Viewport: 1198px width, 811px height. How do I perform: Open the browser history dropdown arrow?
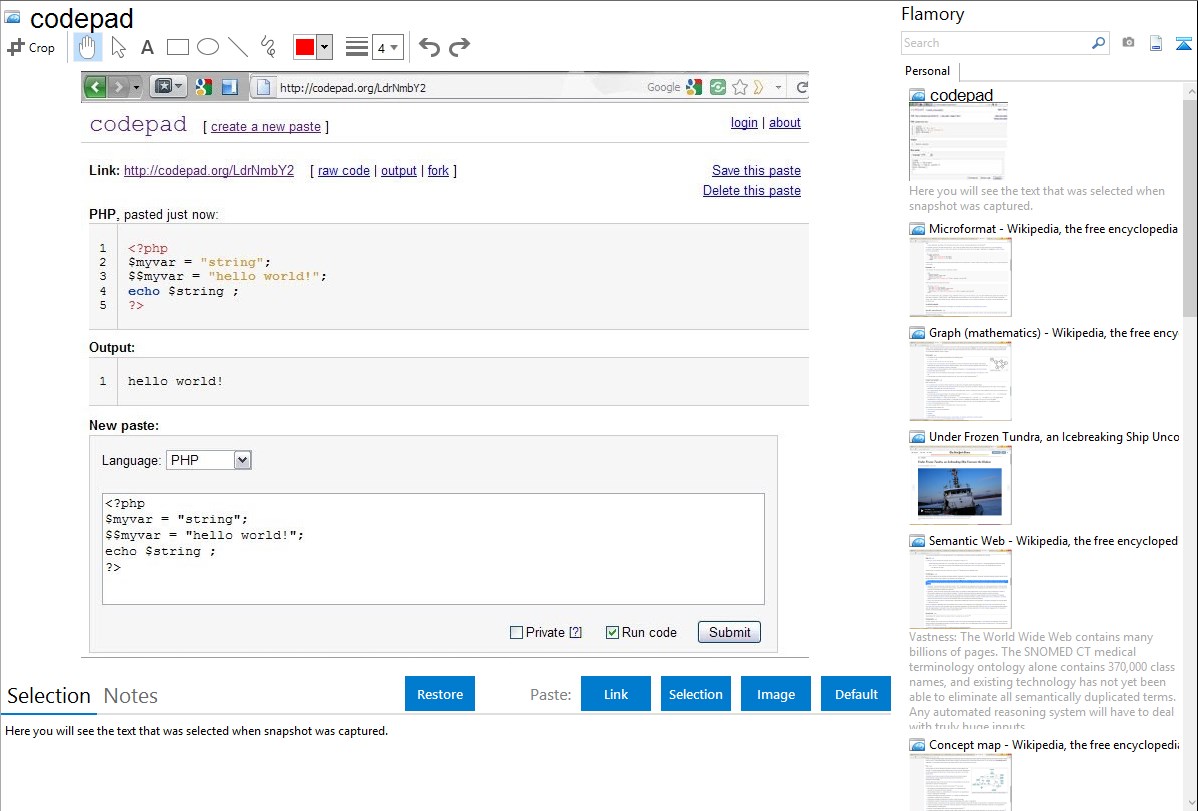click(136, 87)
